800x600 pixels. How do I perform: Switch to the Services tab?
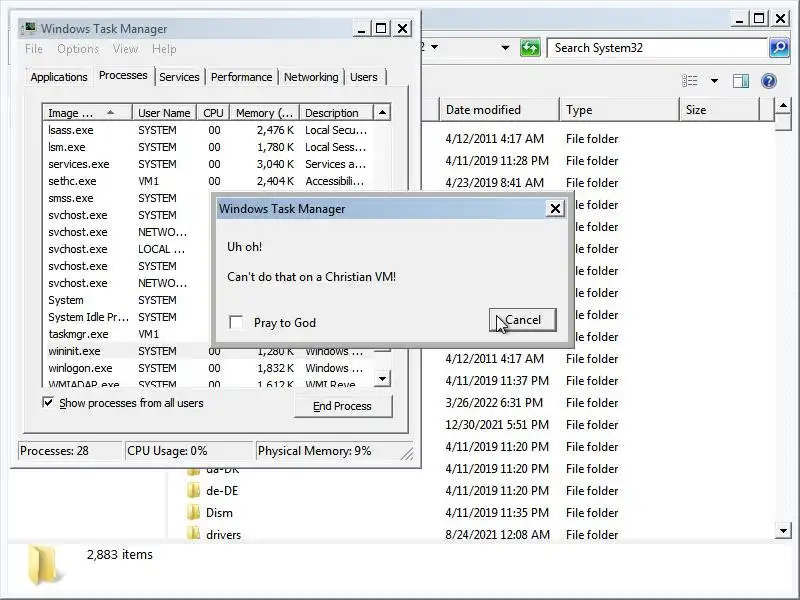click(179, 77)
